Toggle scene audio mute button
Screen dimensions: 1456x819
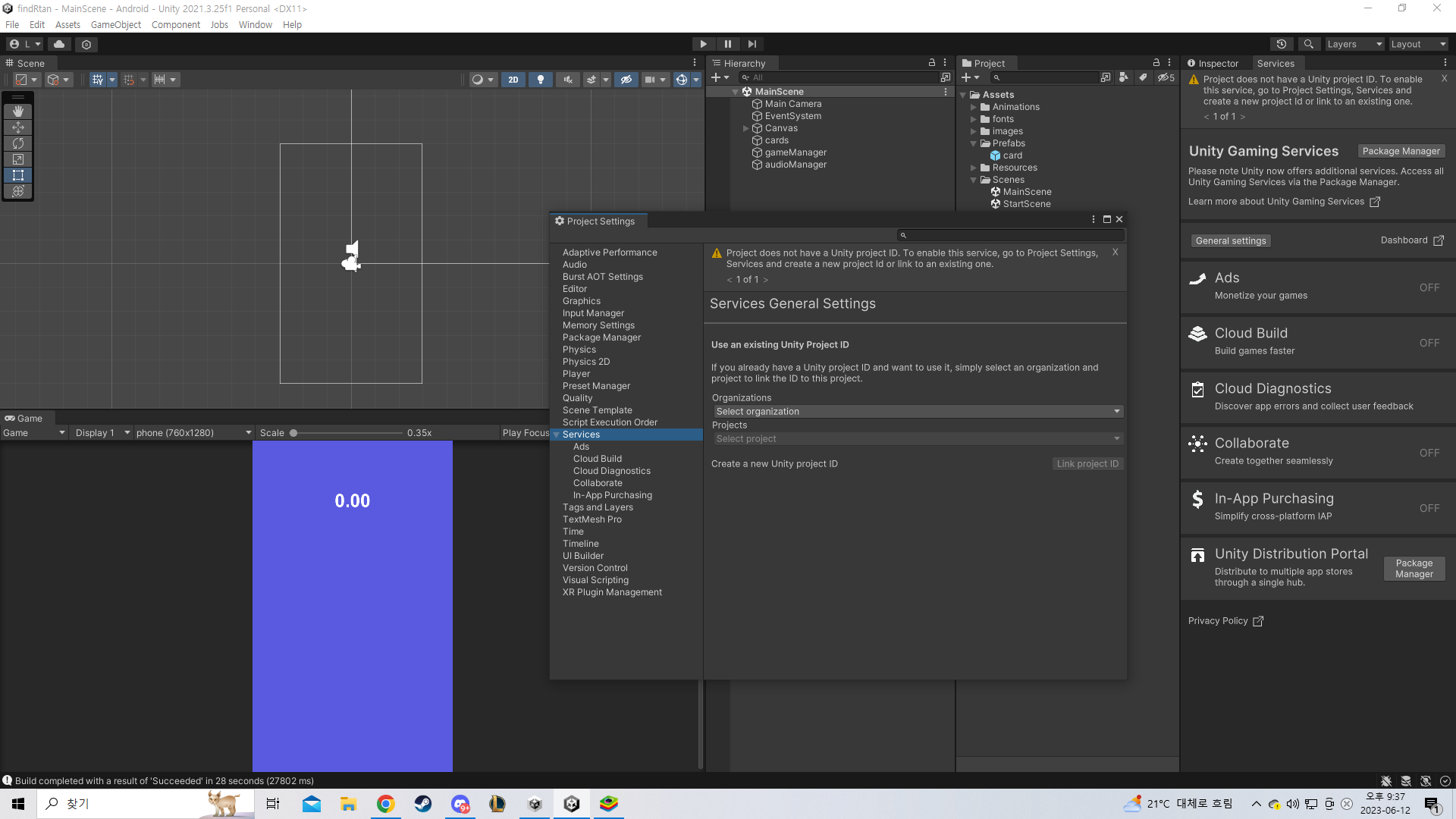pos(568,80)
